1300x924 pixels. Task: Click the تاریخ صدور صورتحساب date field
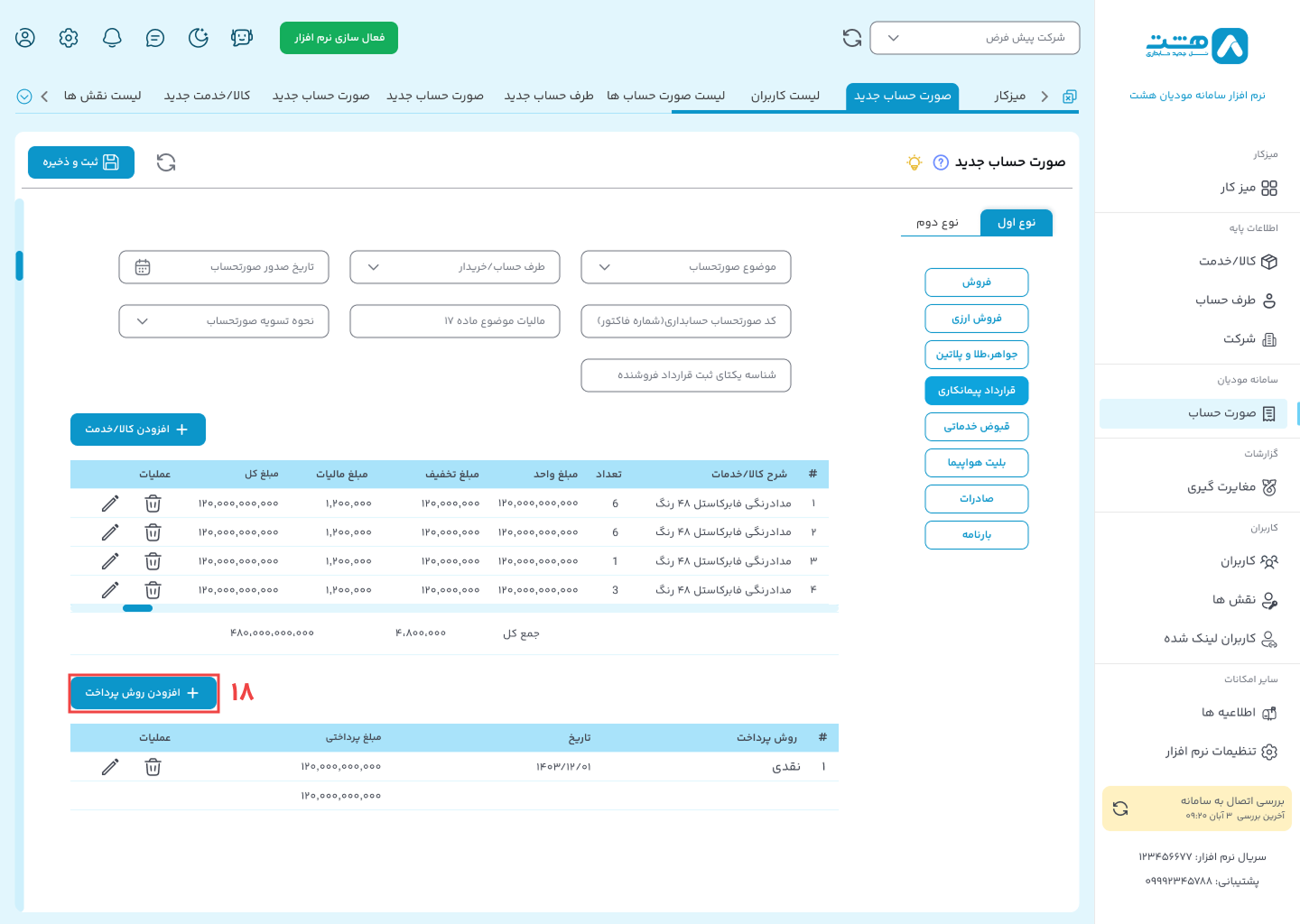coord(223,267)
